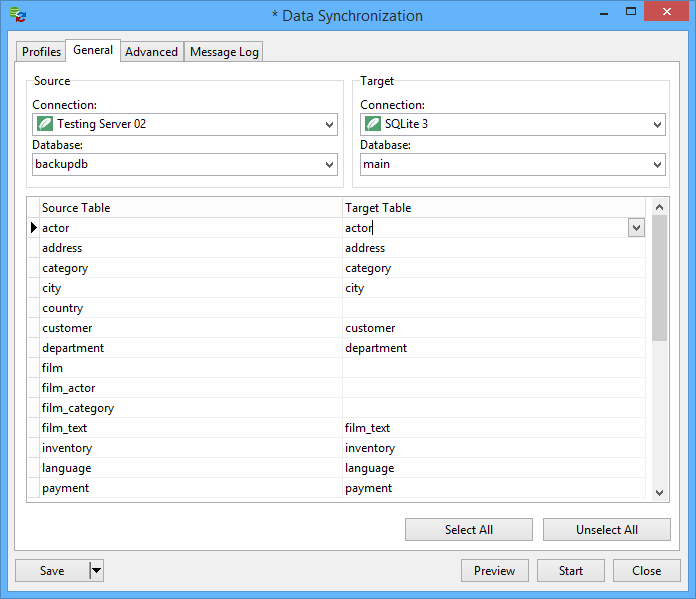The image size is (696, 599).
Task: Click the table list scrollbar down arrow
Action: click(x=659, y=492)
